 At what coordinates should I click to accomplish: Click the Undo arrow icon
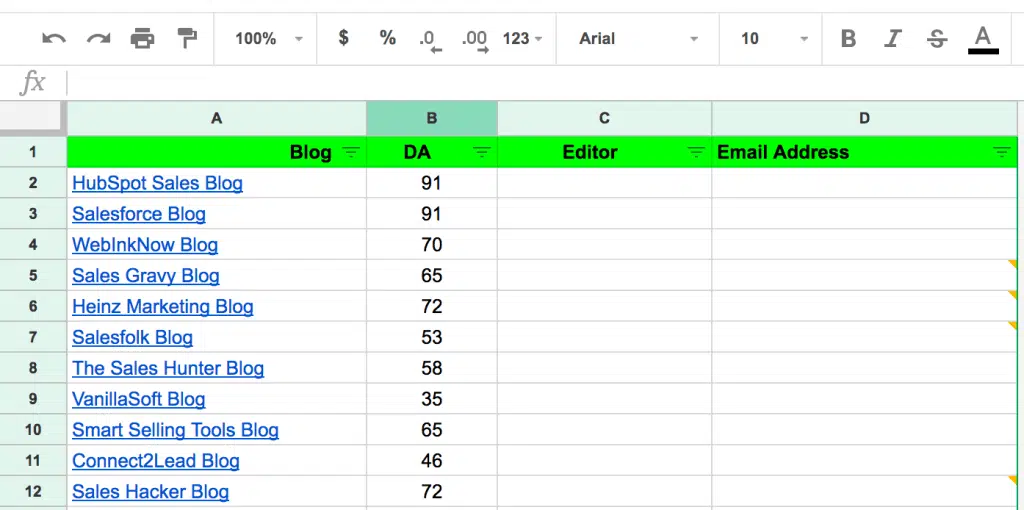point(54,39)
